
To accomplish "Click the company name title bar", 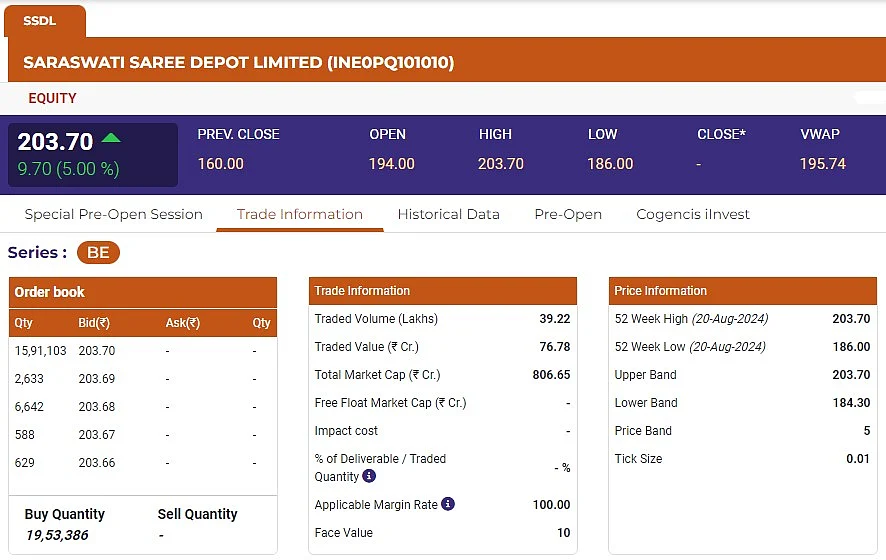I will point(446,62).
